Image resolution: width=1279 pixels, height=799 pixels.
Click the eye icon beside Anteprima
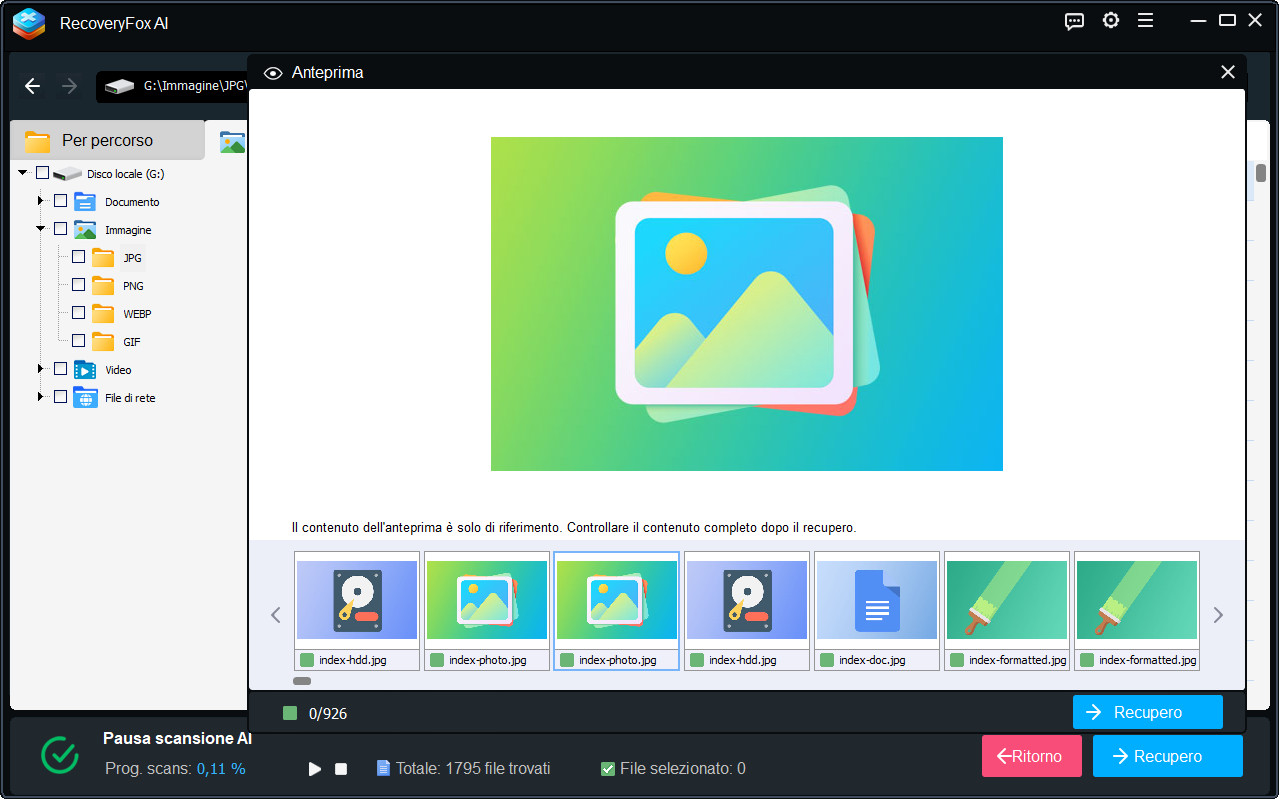[x=272, y=73]
